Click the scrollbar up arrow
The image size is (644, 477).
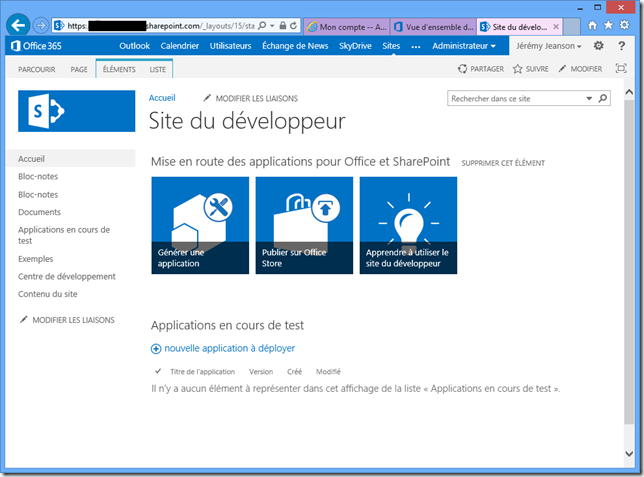[x=629, y=92]
